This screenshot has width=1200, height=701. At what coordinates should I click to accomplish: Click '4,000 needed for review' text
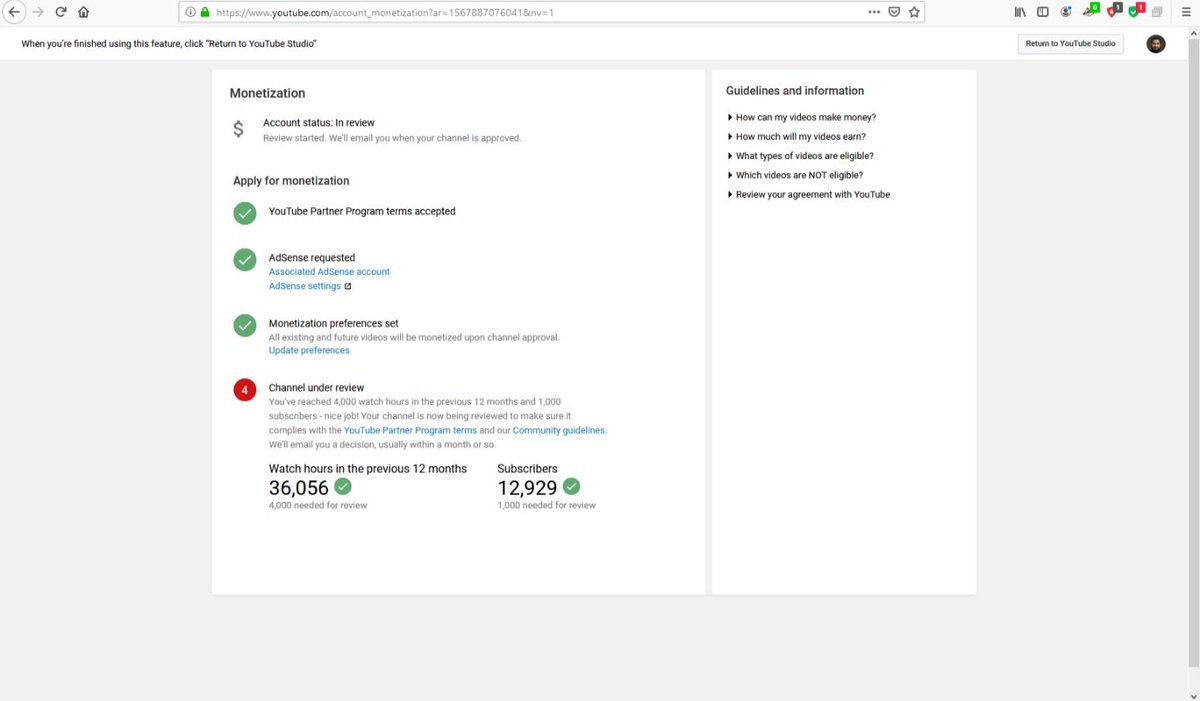(318, 505)
